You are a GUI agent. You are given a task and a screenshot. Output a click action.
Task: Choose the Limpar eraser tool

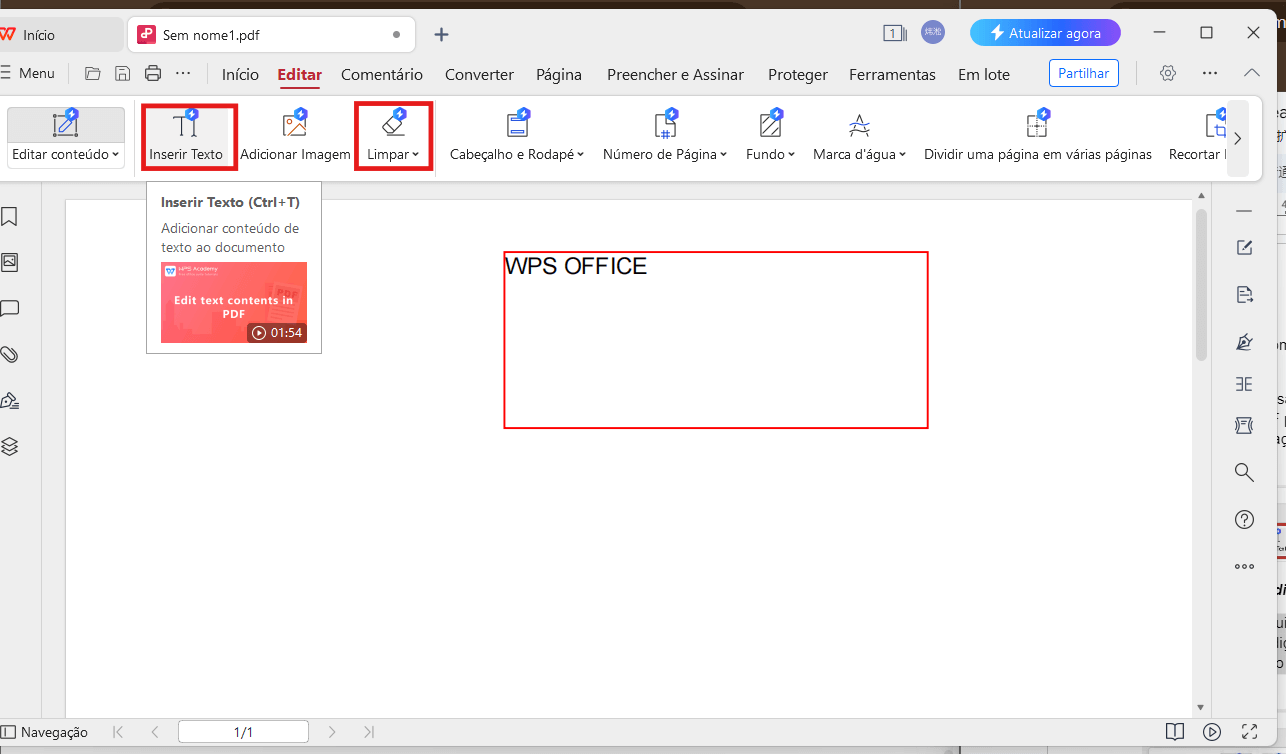(x=394, y=138)
